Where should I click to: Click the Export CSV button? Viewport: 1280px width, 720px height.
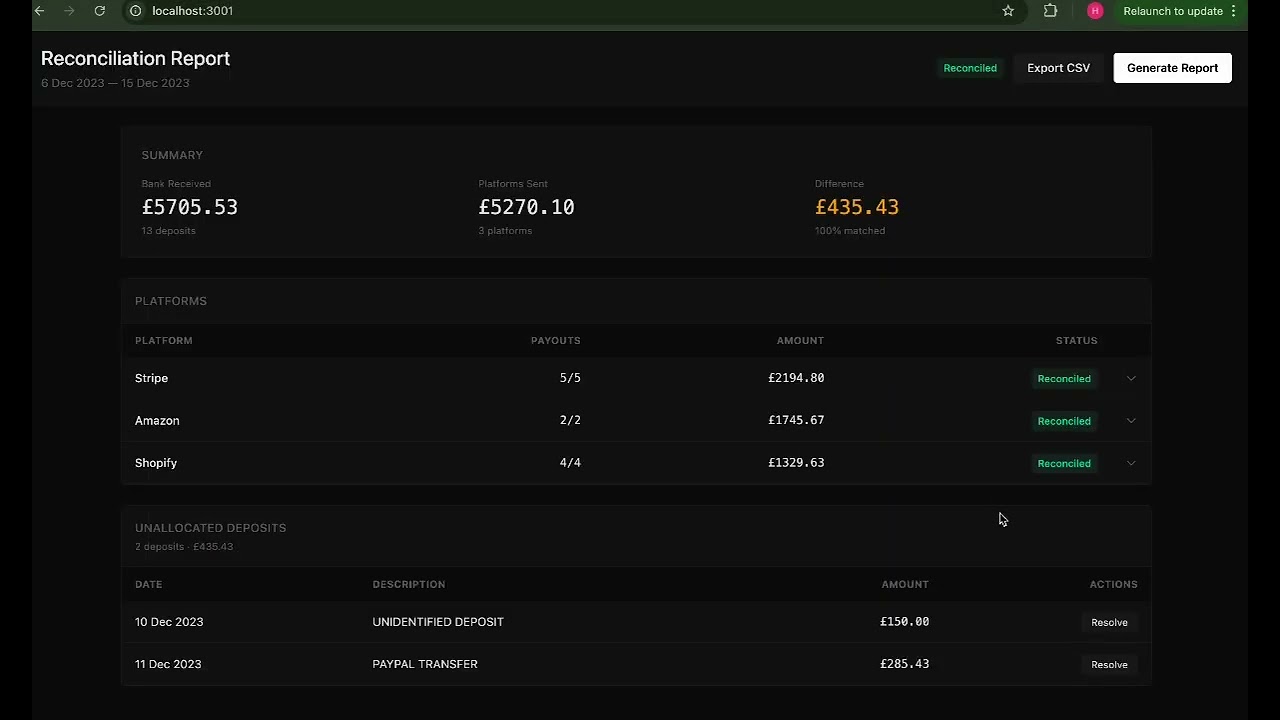[x=1058, y=68]
